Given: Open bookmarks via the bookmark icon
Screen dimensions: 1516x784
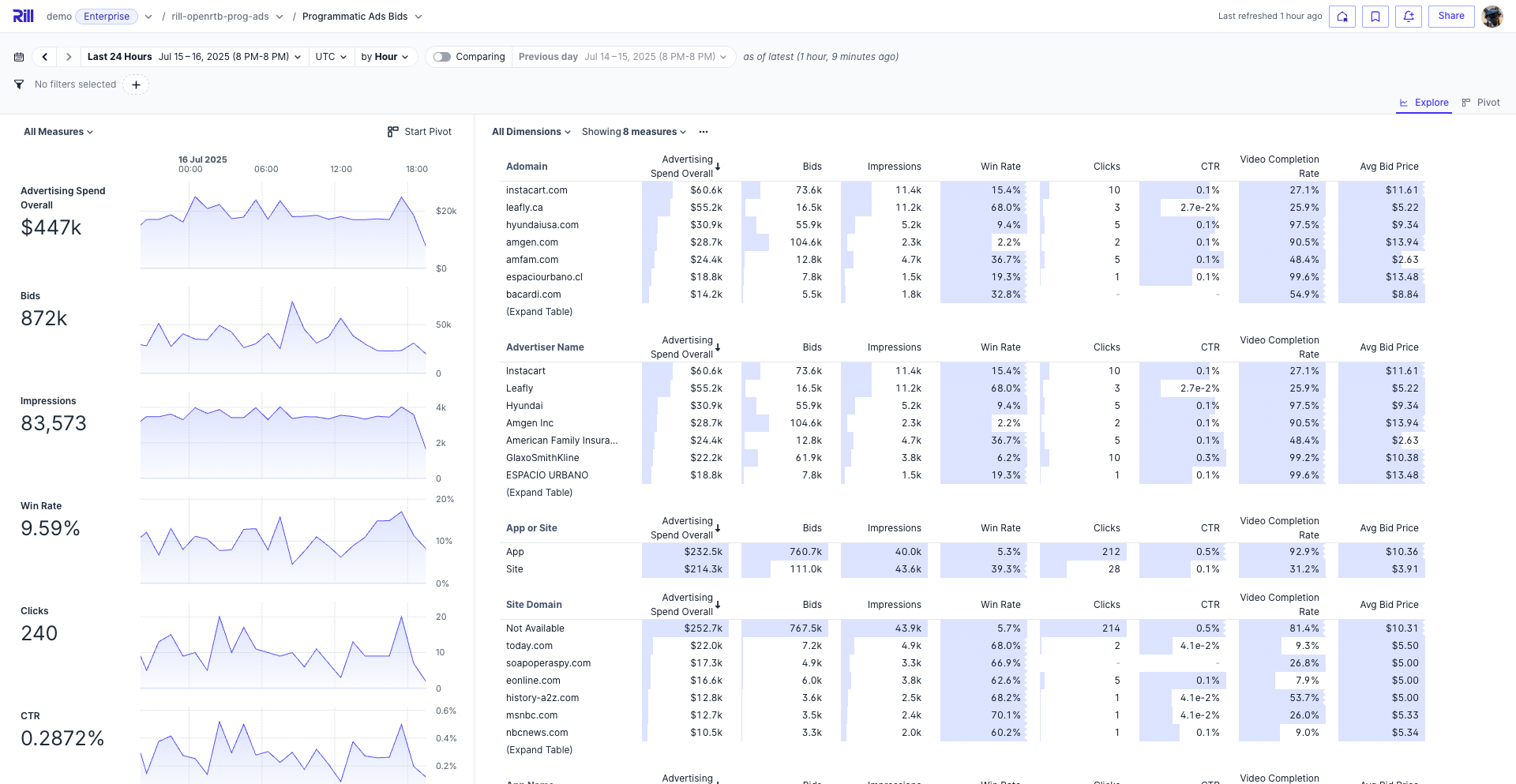Looking at the screenshot, I should coord(1375,17).
